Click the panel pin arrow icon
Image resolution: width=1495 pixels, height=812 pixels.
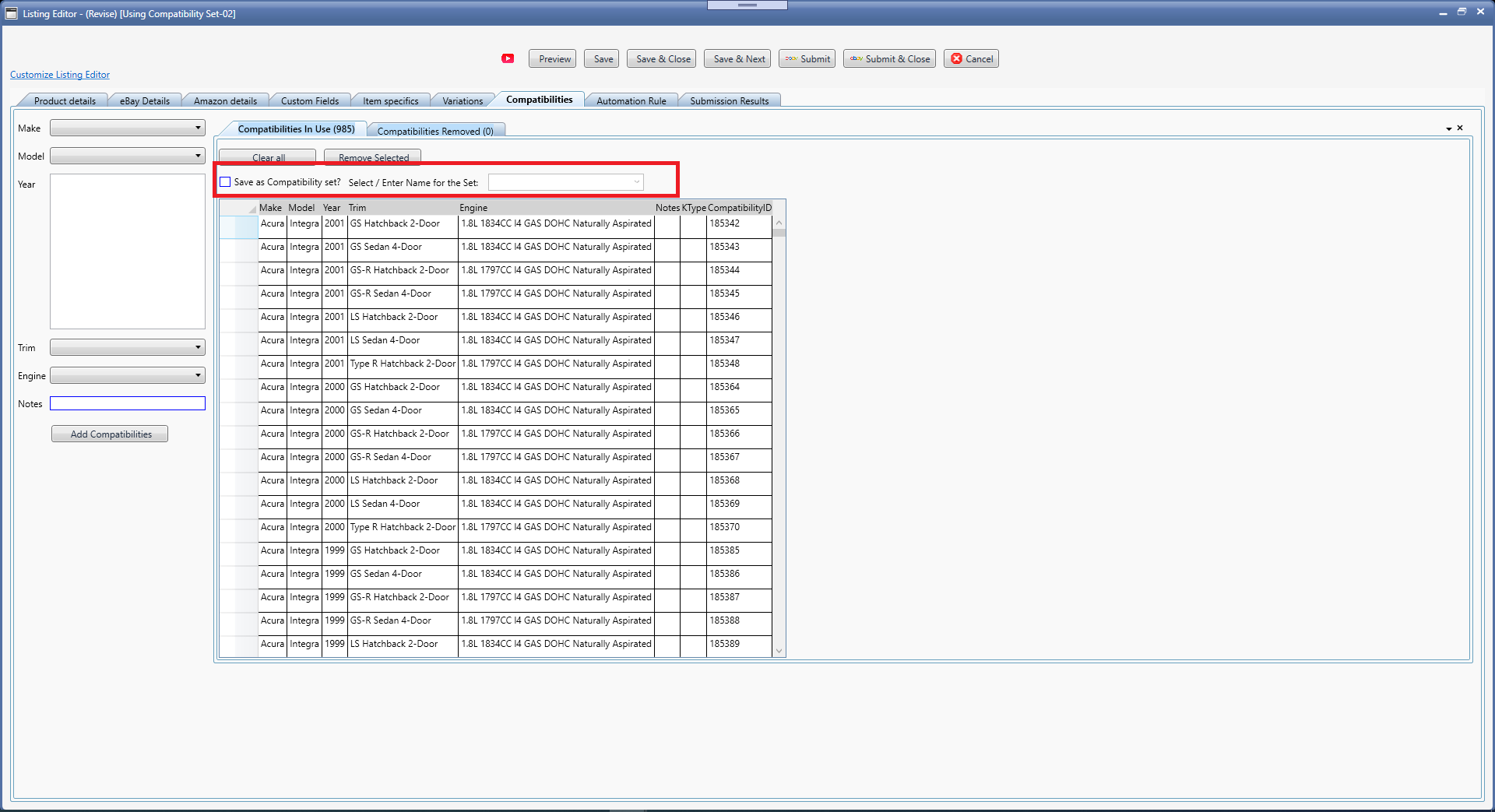[1448, 128]
